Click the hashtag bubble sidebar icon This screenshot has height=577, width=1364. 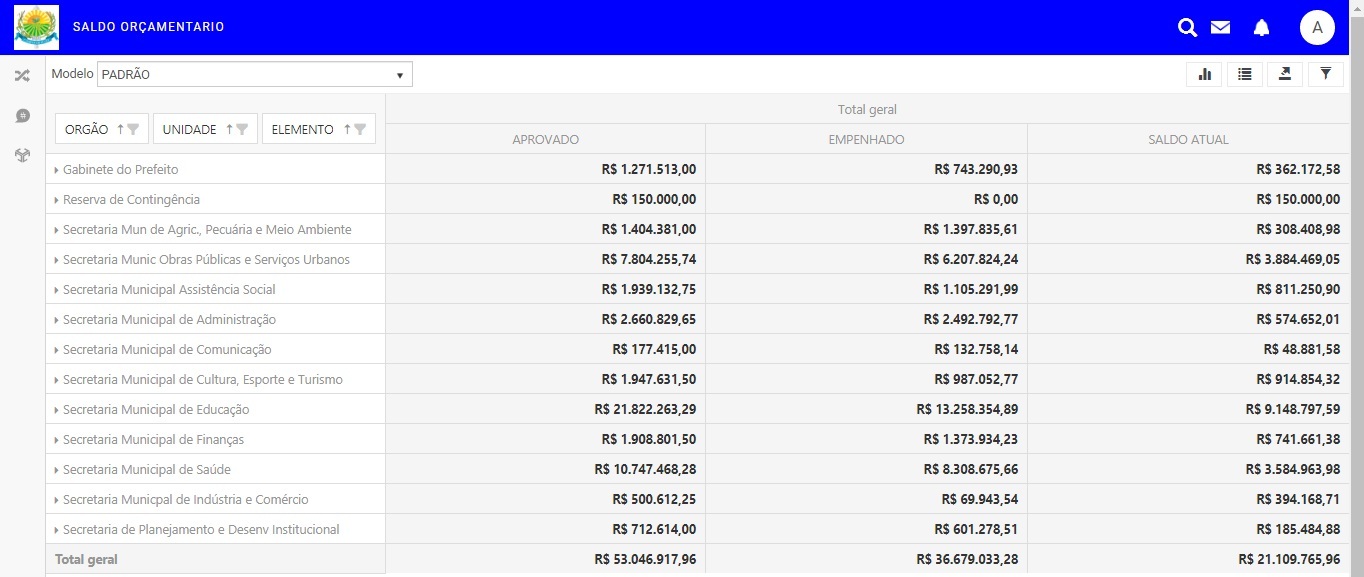(22, 116)
